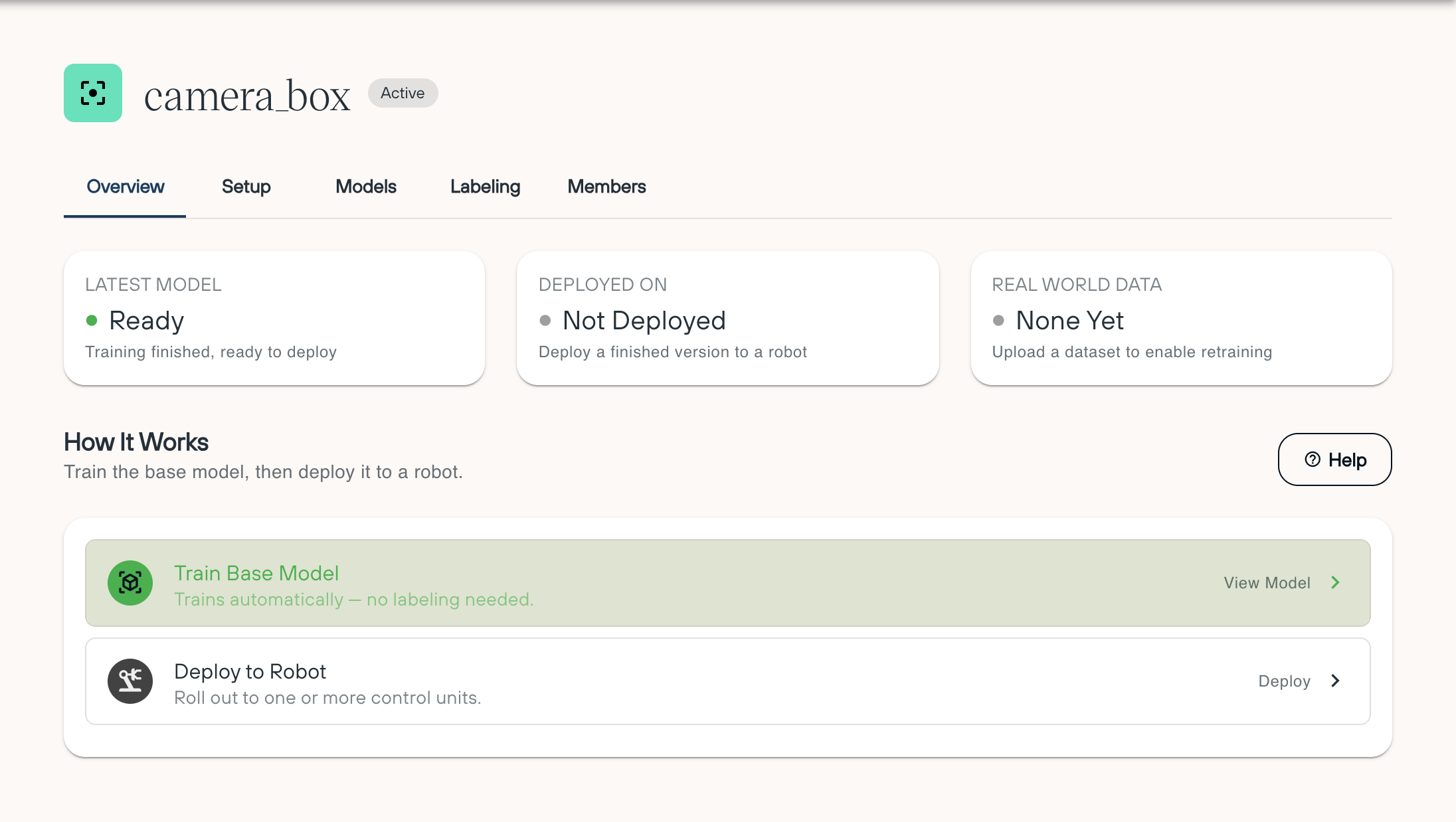This screenshot has width=1456, height=822.
Task: Click the DEPLOYED ON label
Action: (x=602, y=285)
